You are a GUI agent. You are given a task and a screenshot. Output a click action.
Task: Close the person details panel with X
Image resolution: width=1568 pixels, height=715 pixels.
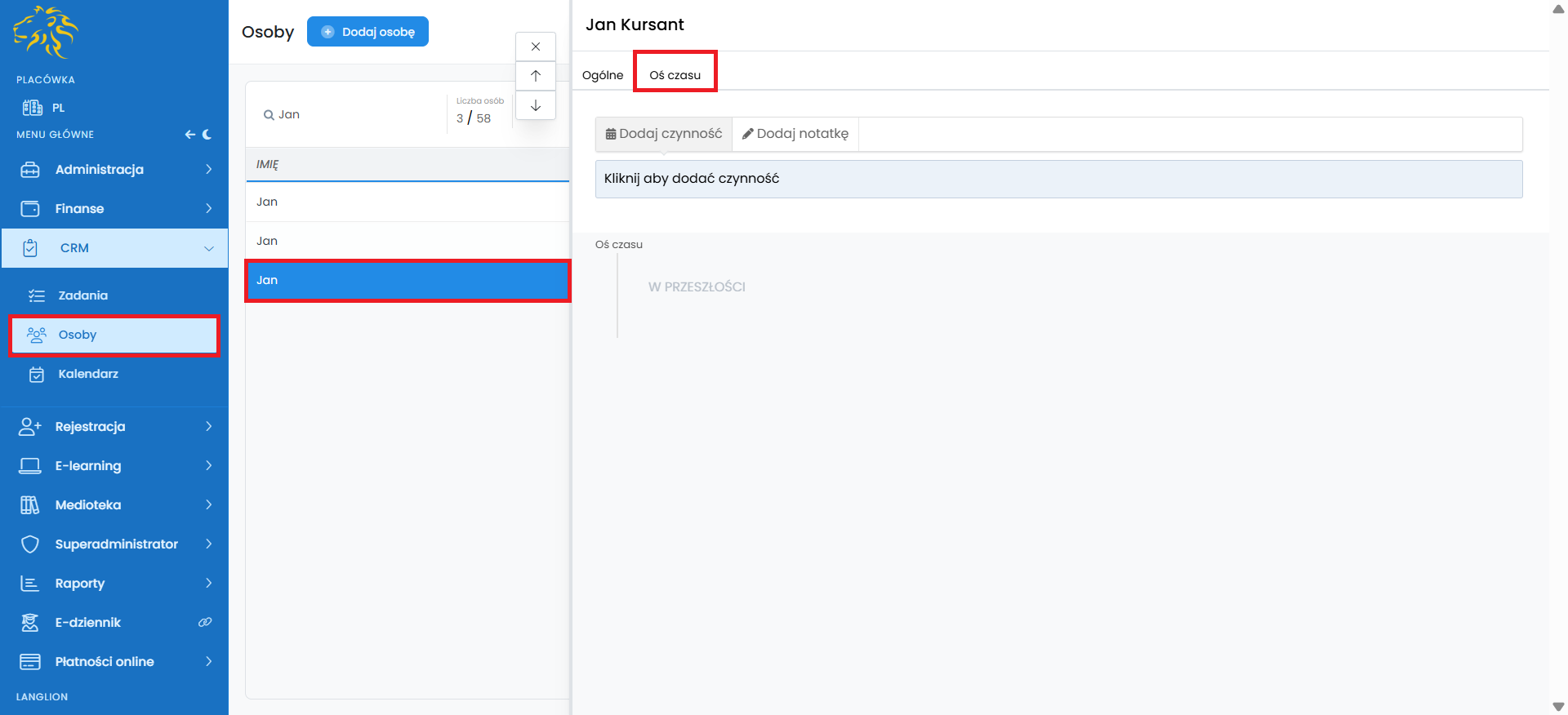pyautogui.click(x=536, y=47)
